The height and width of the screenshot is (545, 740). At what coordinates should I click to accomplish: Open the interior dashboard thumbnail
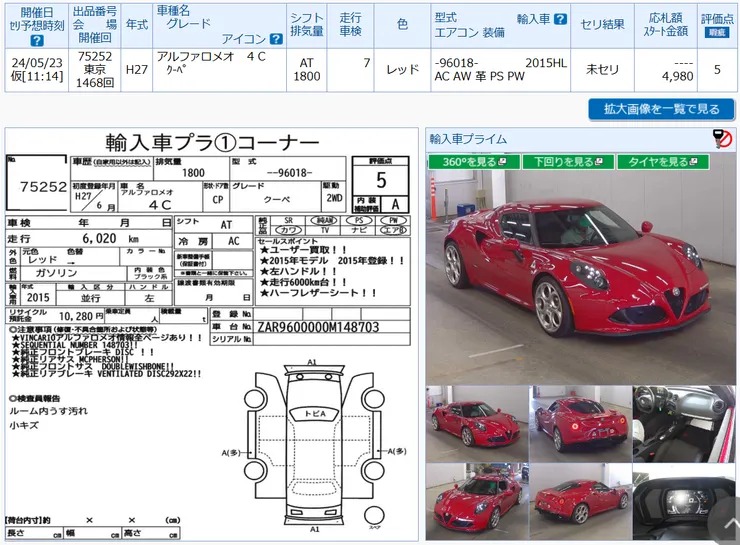684,420
